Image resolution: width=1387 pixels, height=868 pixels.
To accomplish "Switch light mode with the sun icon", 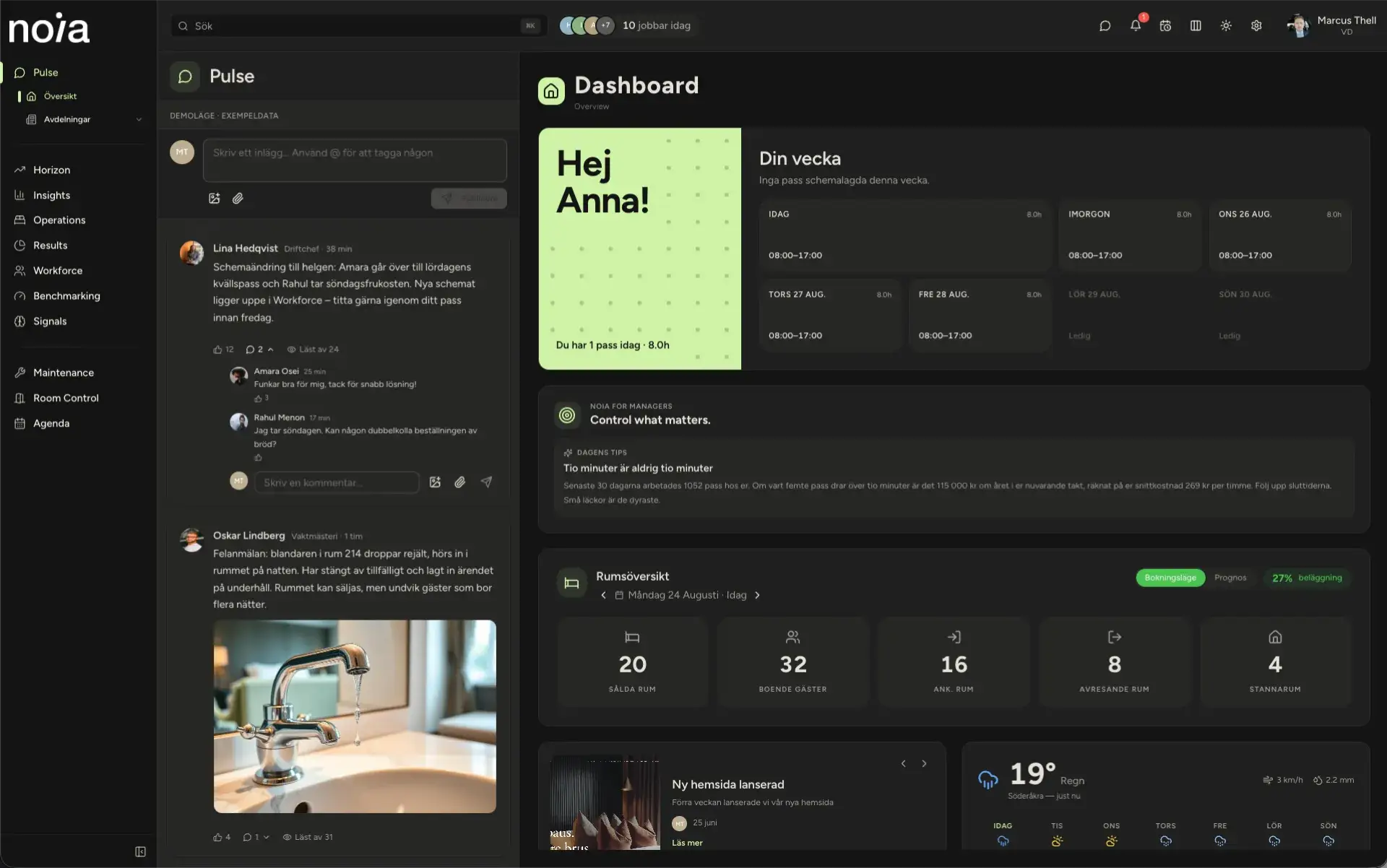I will (x=1226, y=26).
